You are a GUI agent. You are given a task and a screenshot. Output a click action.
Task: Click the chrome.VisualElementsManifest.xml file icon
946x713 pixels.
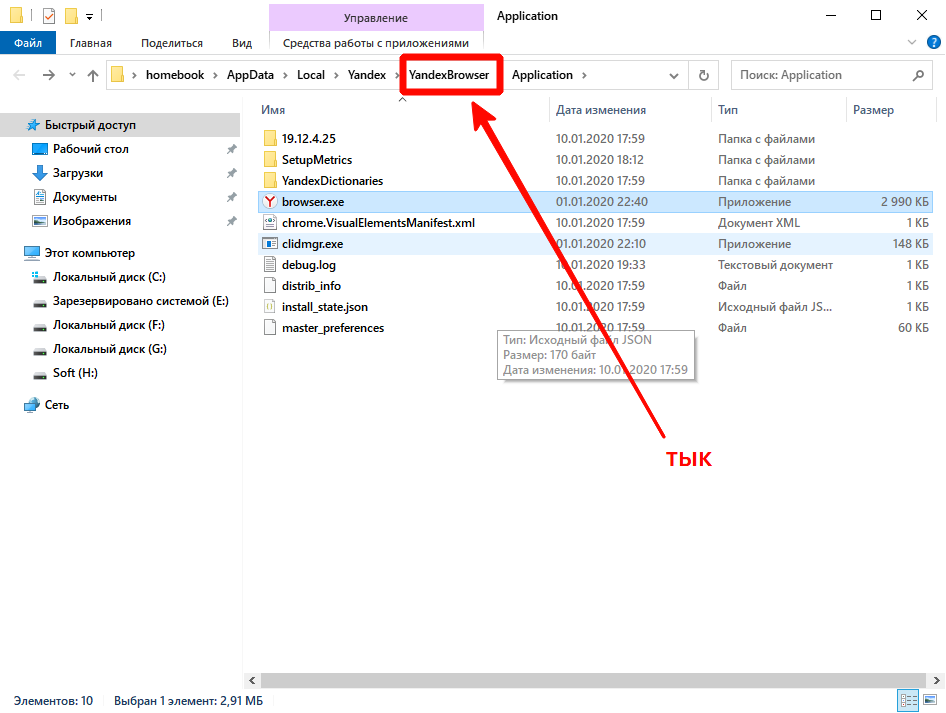(x=270, y=223)
